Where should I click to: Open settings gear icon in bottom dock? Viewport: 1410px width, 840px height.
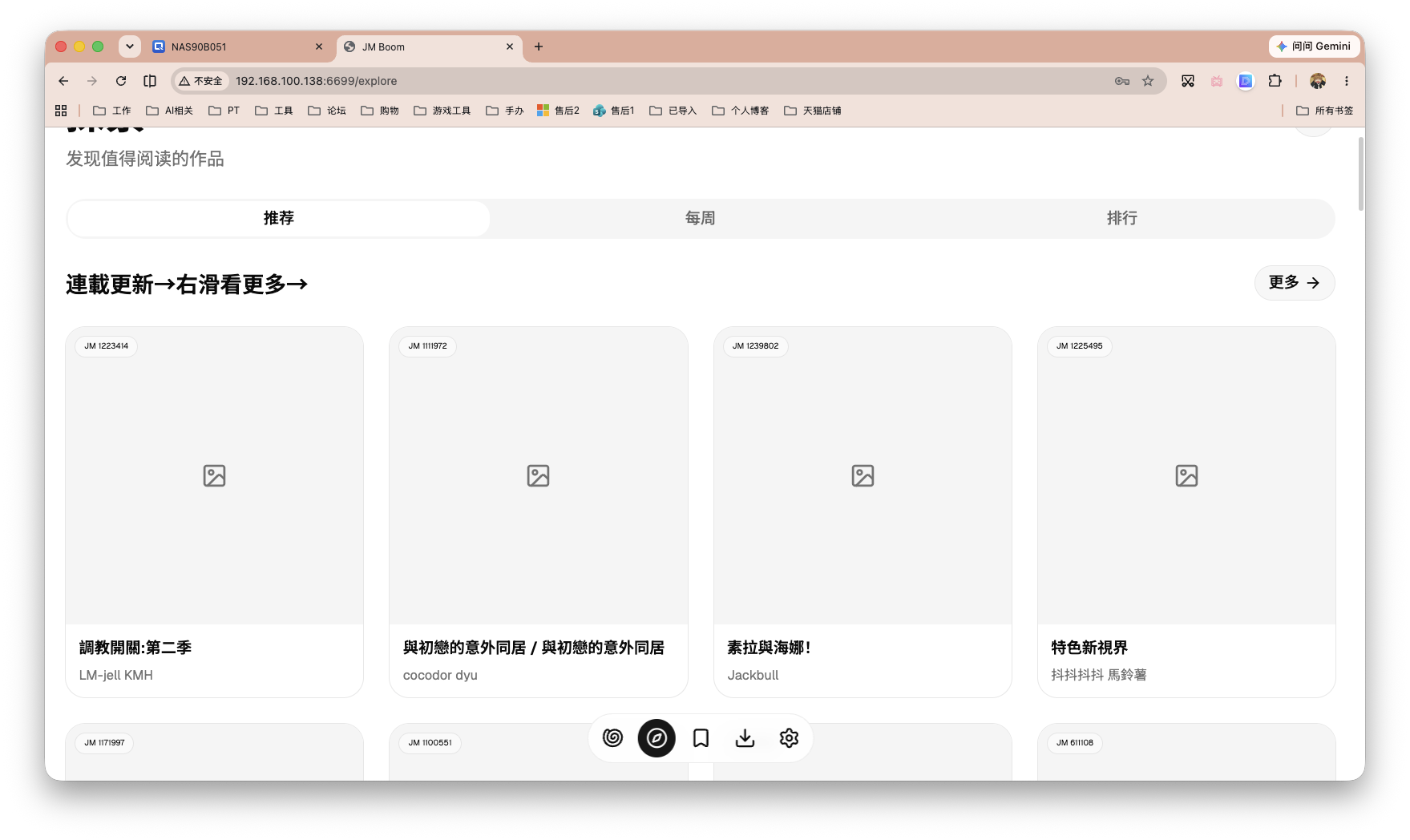789,737
